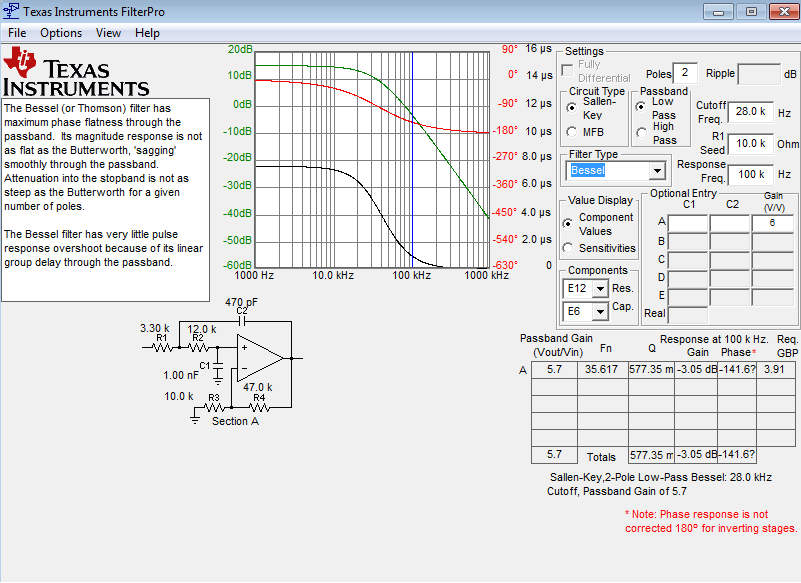
Task: Click the FilterPro title bar app icon
Action: coord(11,12)
